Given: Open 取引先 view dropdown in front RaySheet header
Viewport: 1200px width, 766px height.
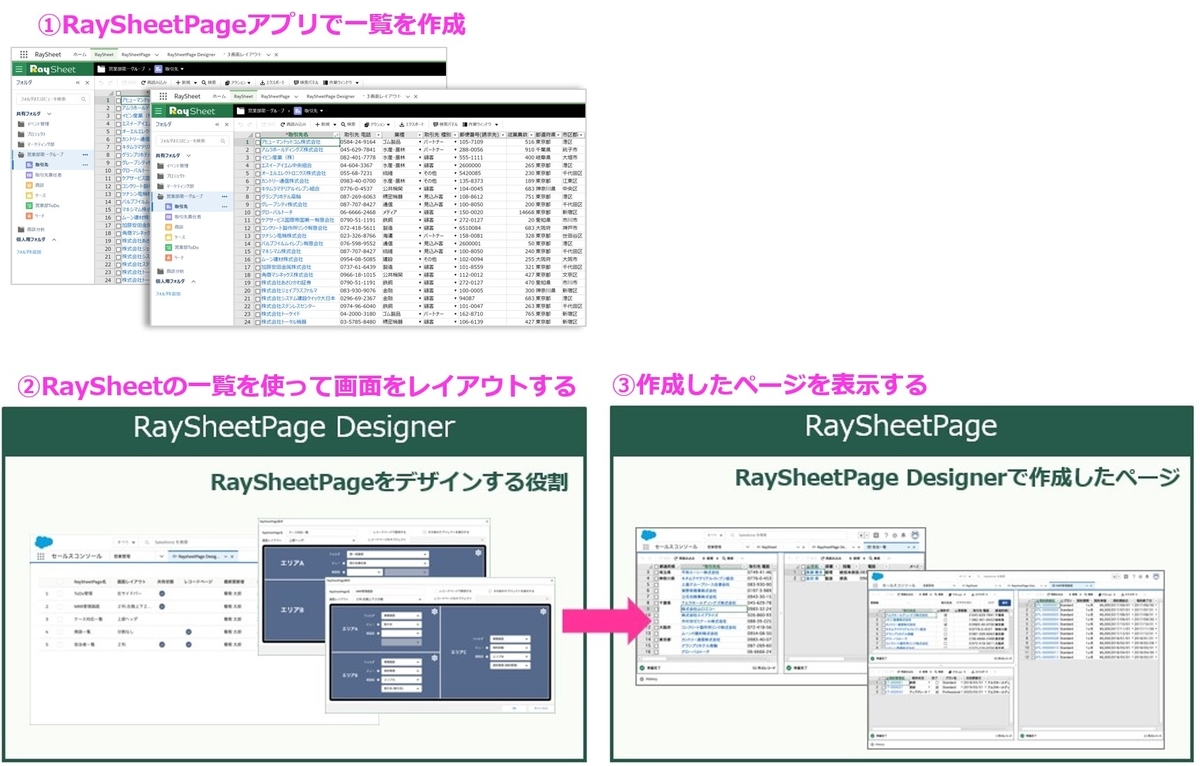Looking at the screenshot, I should point(322,111).
